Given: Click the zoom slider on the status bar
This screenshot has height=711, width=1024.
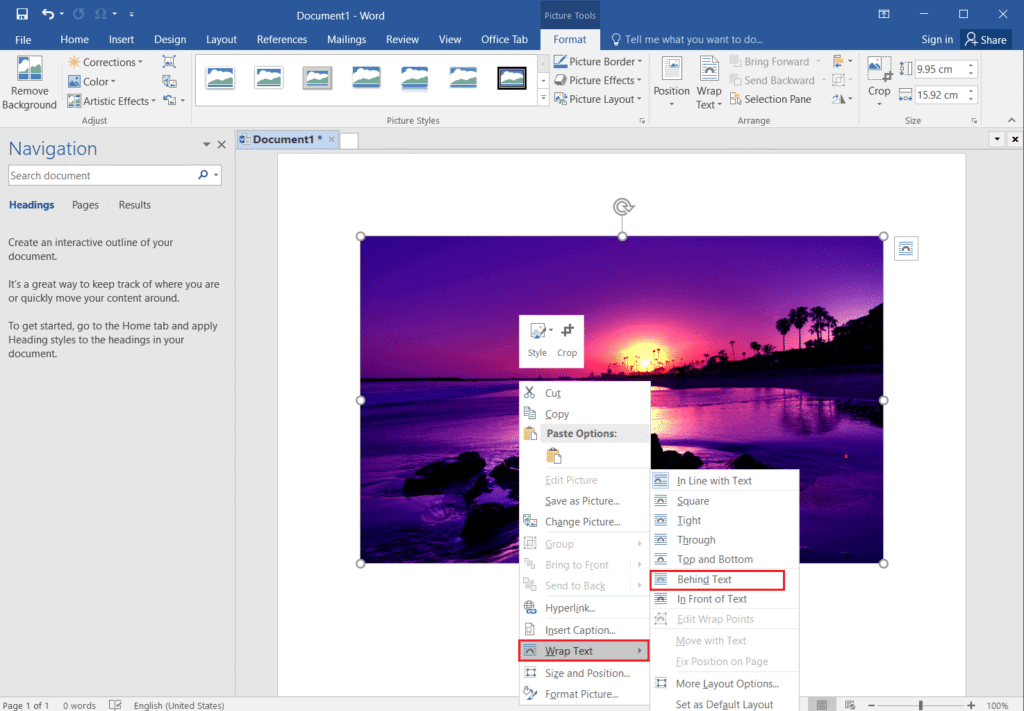Looking at the screenshot, I should pos(921,705).
